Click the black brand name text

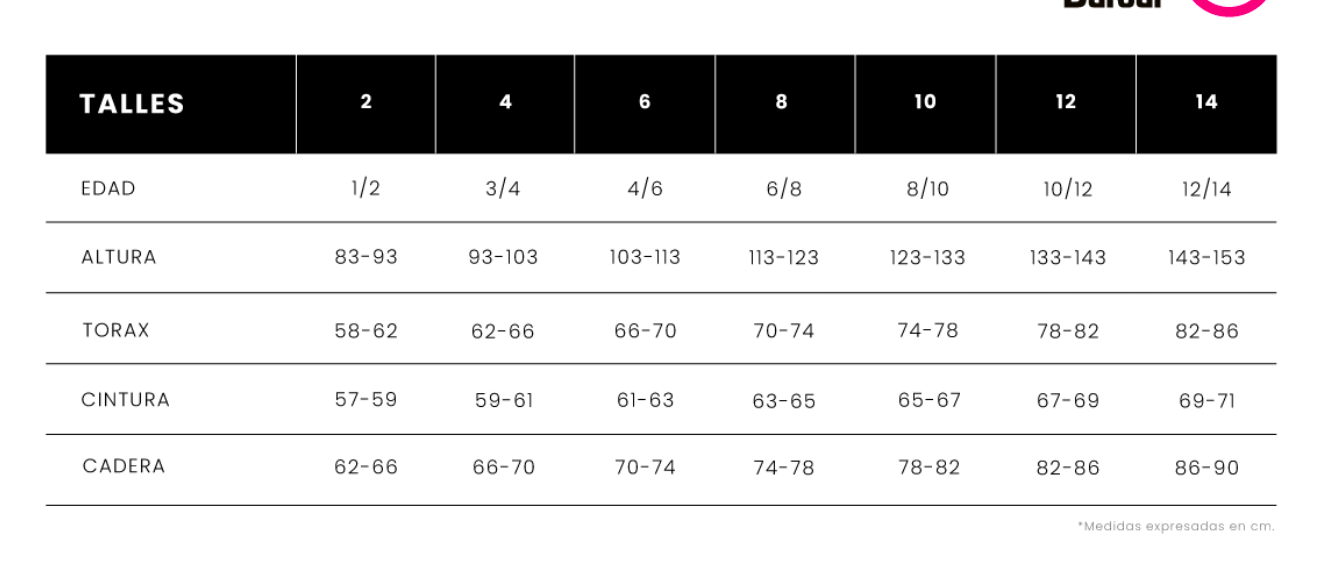coord(1113,4)
